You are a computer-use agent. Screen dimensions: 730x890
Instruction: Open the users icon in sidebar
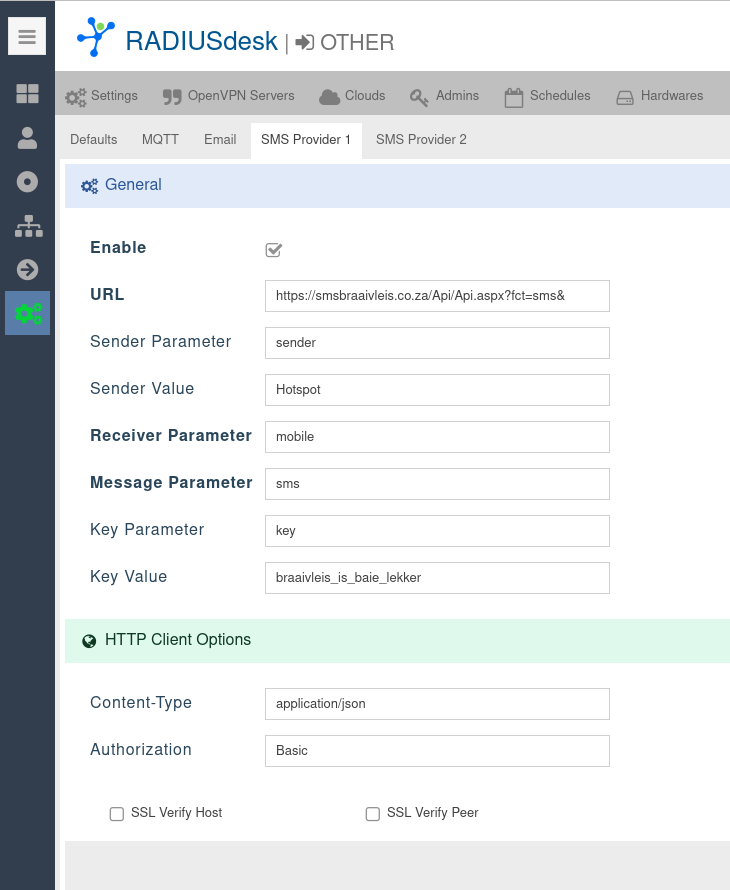[27, 138]
